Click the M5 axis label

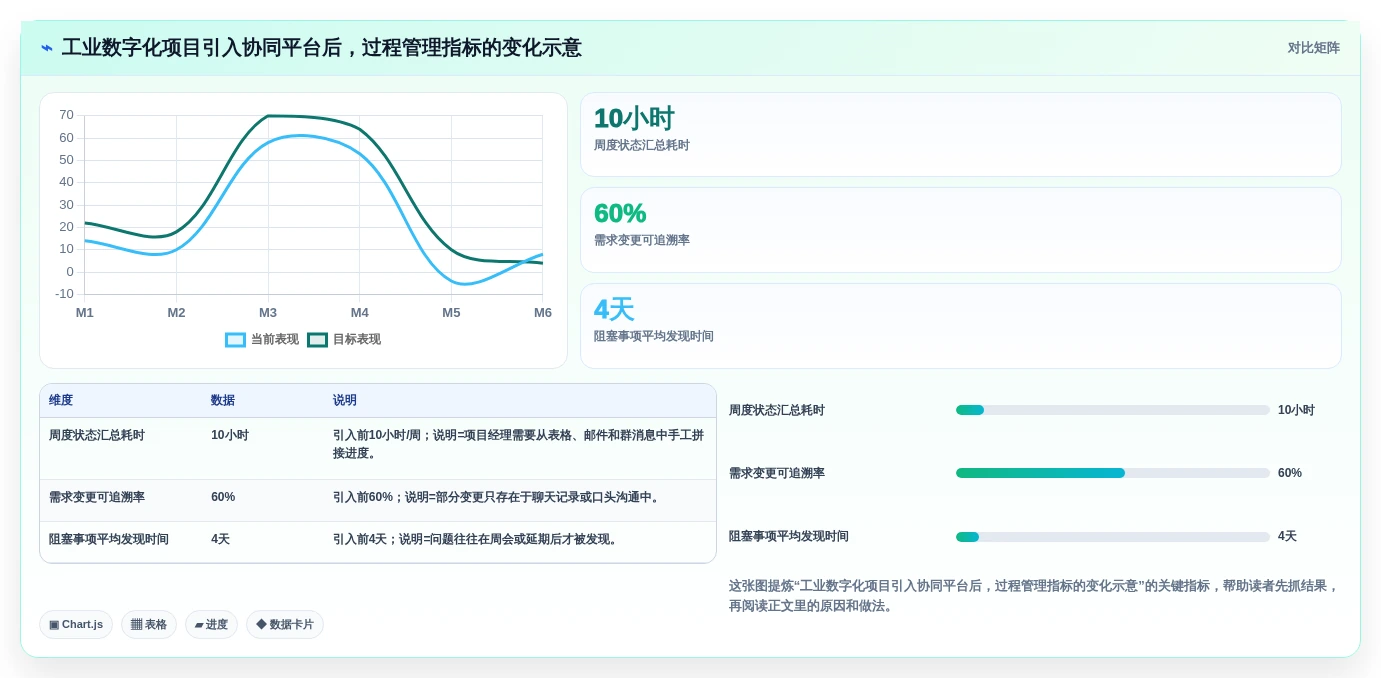pos(451,313)
